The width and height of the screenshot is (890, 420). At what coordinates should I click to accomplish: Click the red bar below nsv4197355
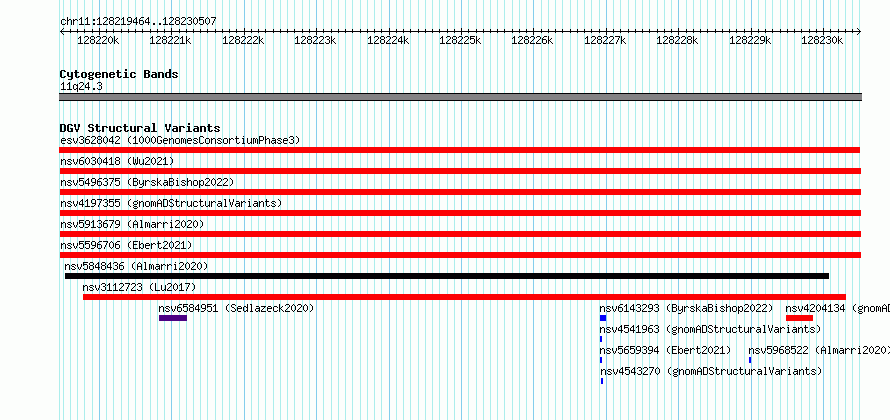[x=460, y=213]
